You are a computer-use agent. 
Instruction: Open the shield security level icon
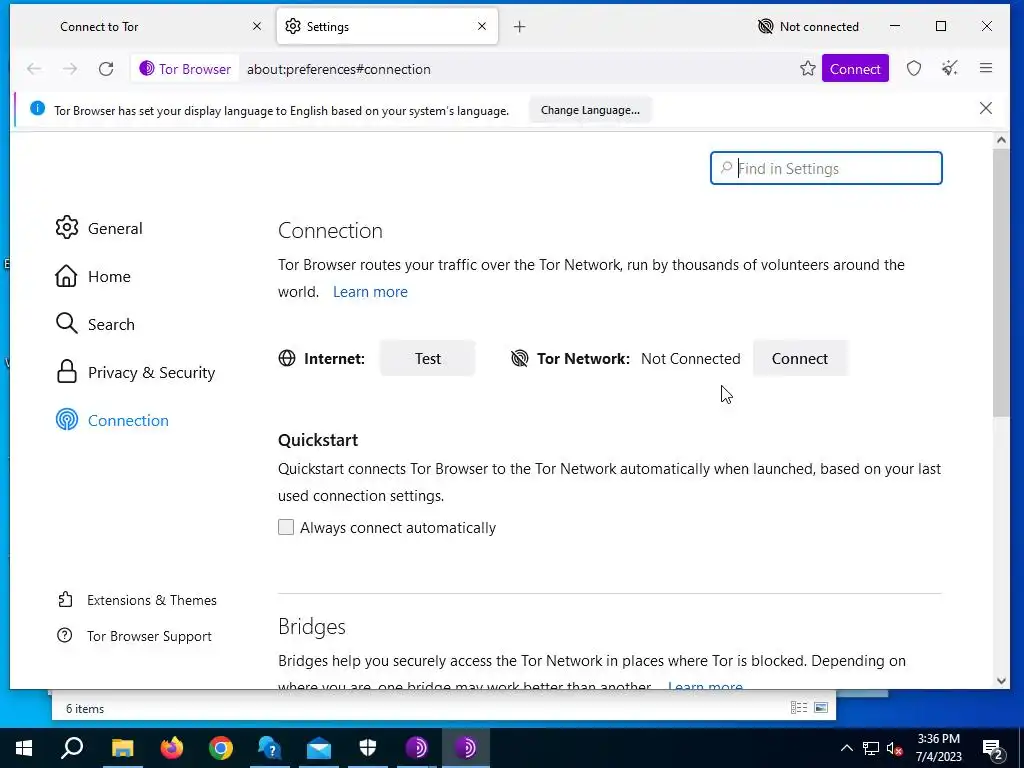click(x=914, y=68)
